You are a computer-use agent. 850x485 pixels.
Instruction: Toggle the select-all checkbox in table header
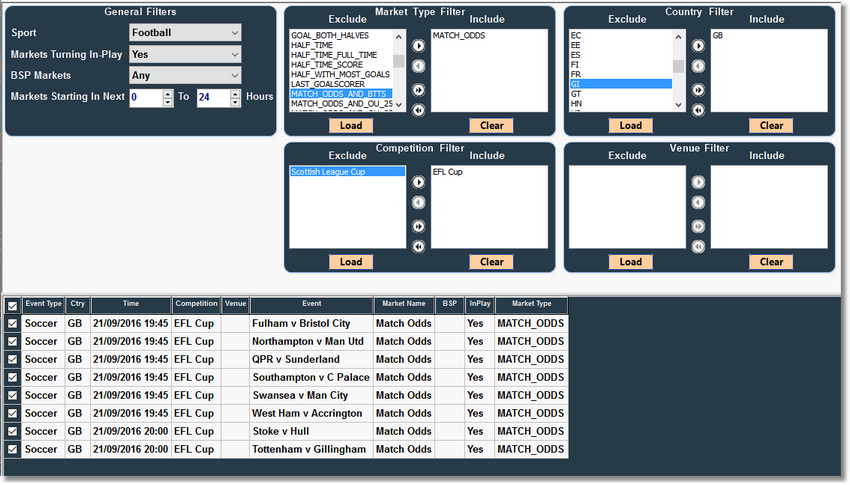pos(12,305)
